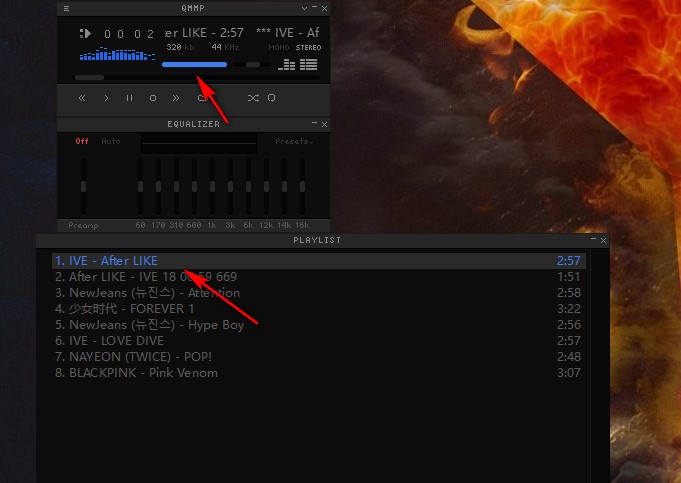Adjust the 3k band slider

pos(231,186)
